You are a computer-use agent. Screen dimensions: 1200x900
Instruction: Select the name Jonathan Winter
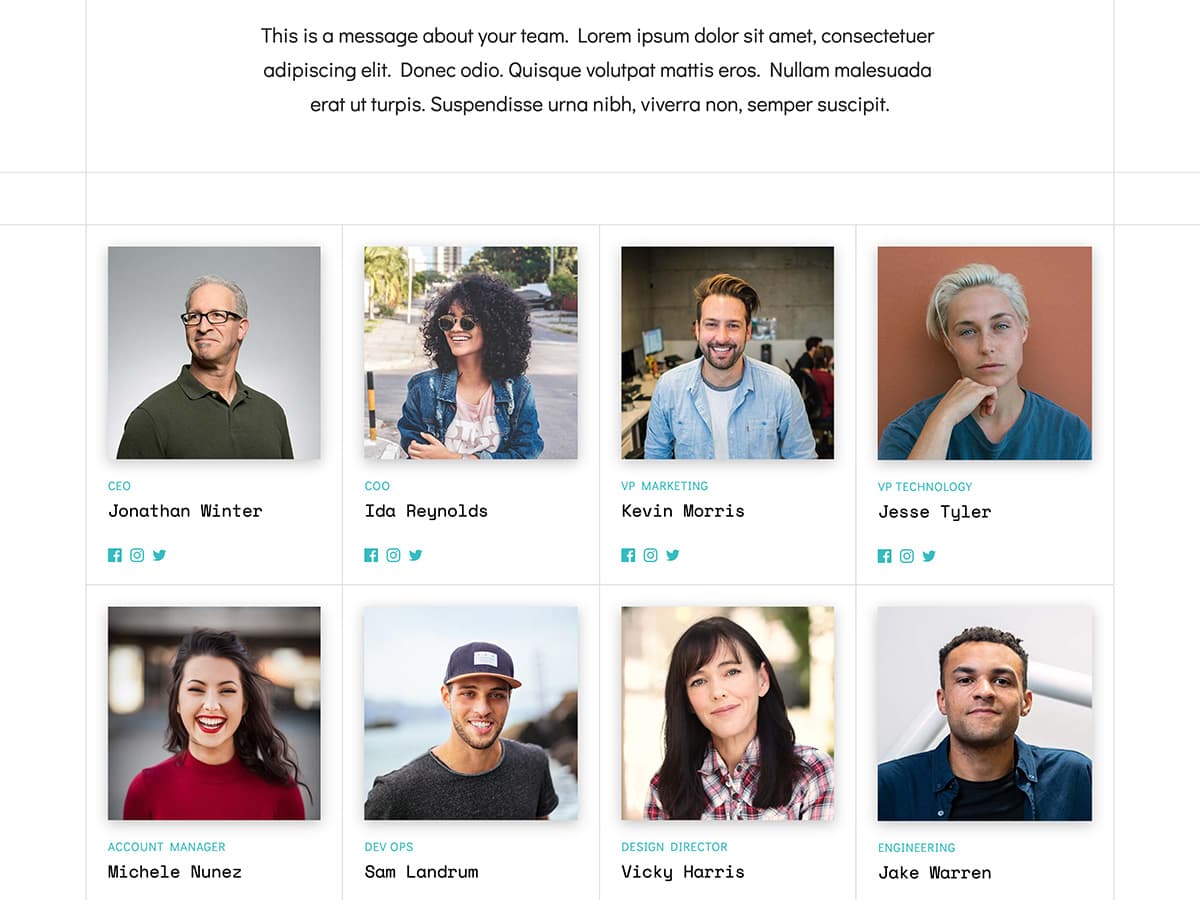[x=185, y=511]
